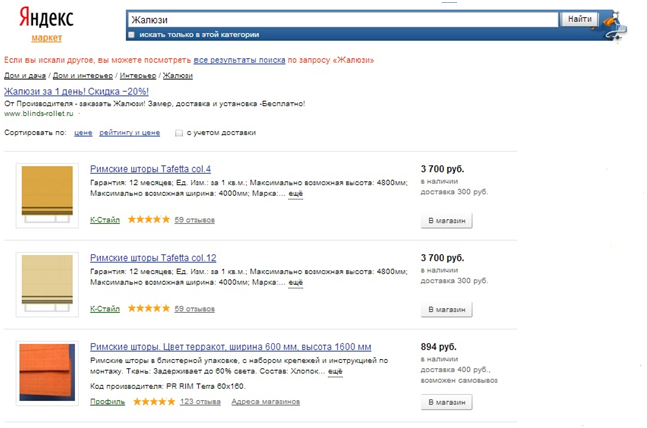Open the Жалюзи за 1 день ad link
Viewport: 647px width, 428px height.
tap(76, 91)
